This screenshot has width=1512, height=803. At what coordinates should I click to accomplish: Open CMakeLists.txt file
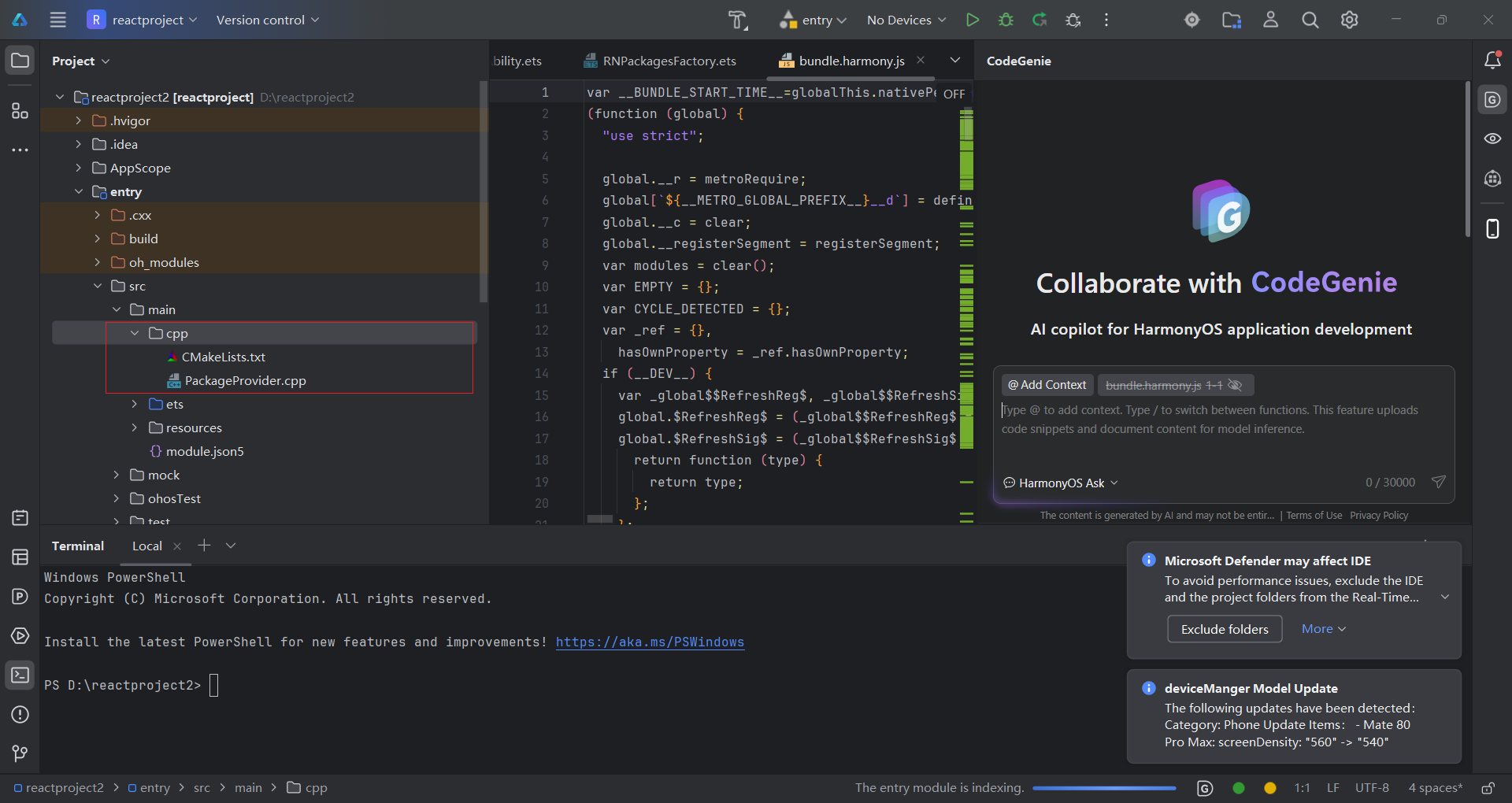coord(224,357)
